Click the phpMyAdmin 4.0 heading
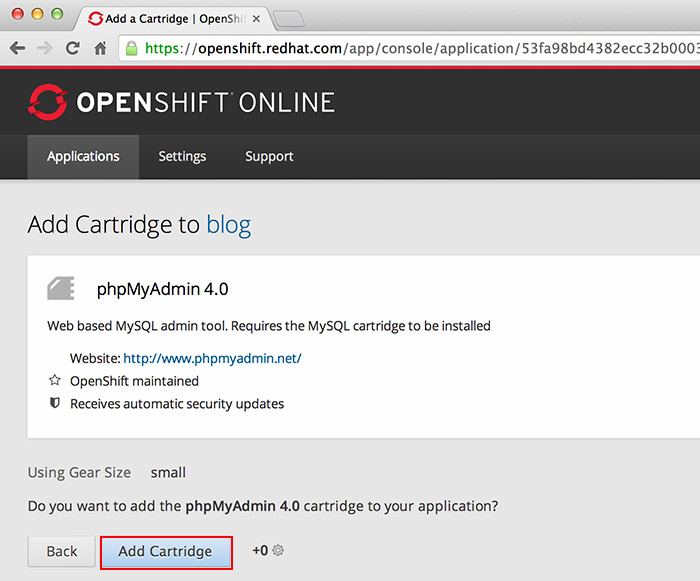This screenshot has width=700, height=581. 162,289
